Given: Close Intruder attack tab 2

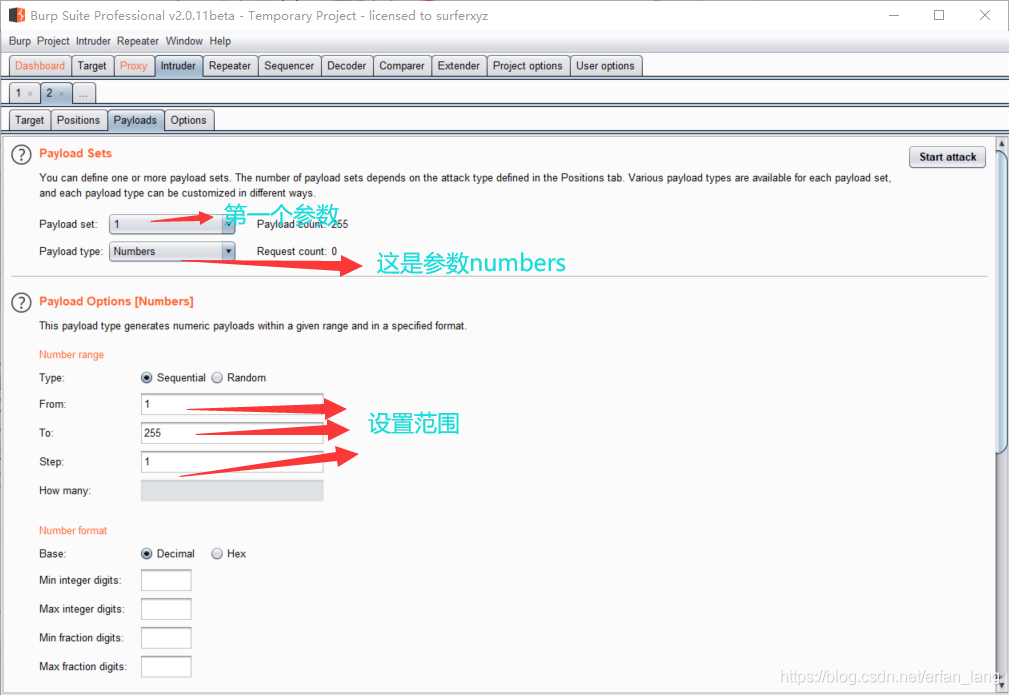Looking at the screenshot, I should coord(62,94).
